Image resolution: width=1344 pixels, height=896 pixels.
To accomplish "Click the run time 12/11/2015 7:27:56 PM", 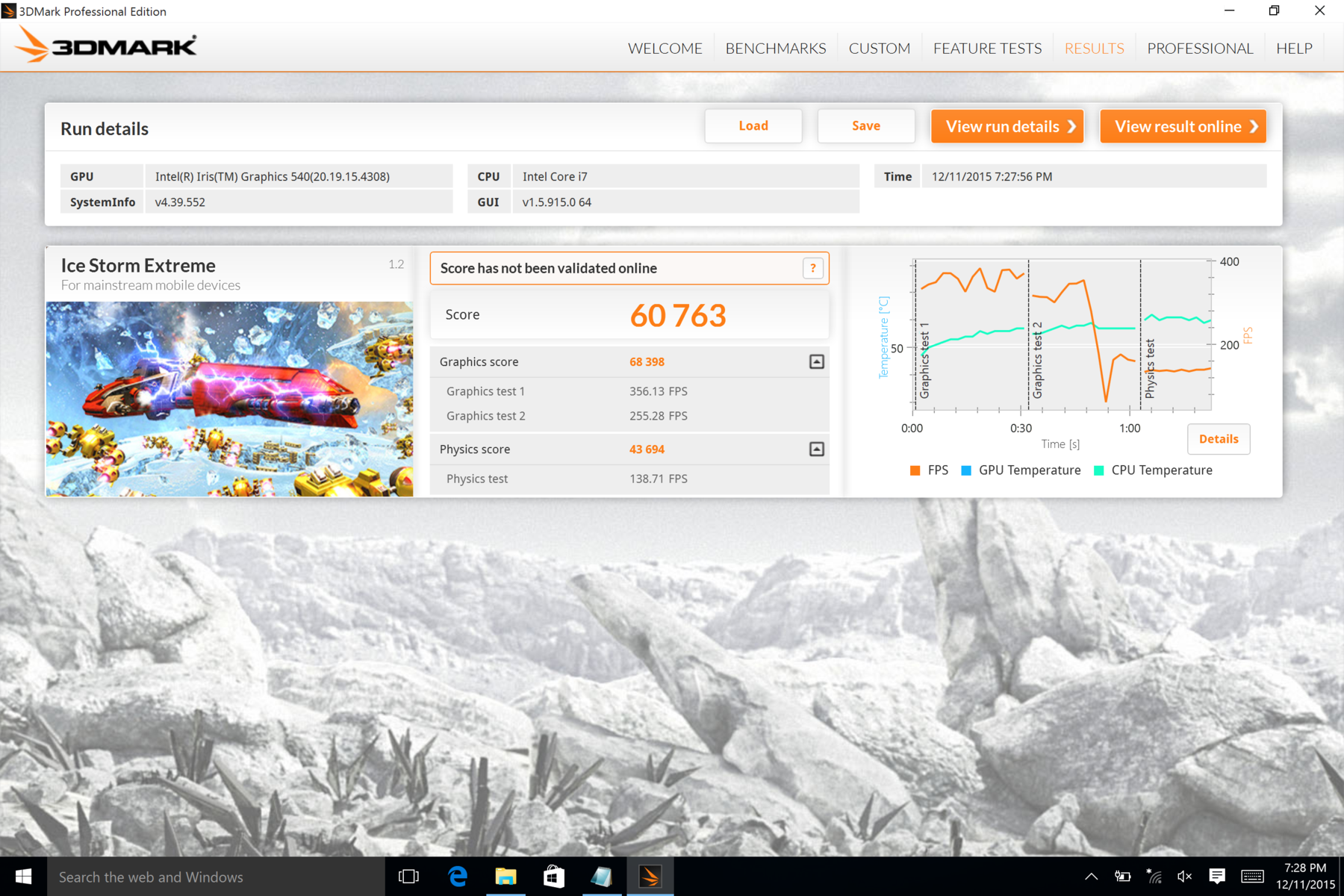I will [x=992, y=177].
